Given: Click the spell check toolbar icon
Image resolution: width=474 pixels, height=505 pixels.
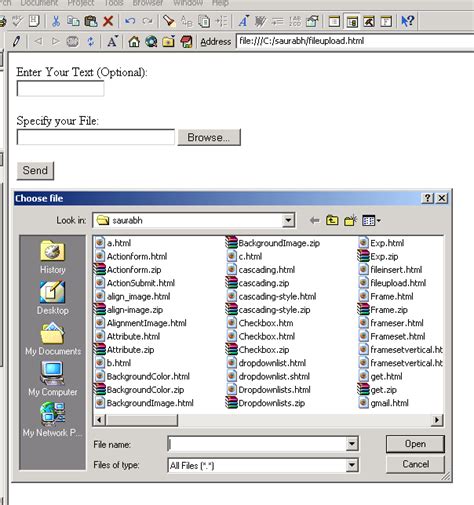Looking at the screenshot, I should point(17,21).
